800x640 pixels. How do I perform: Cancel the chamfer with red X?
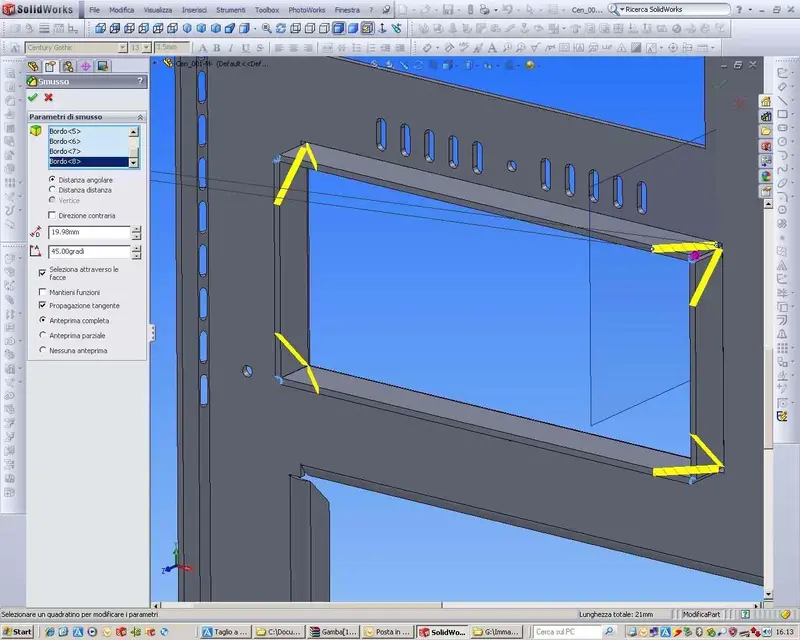(48, 97)
